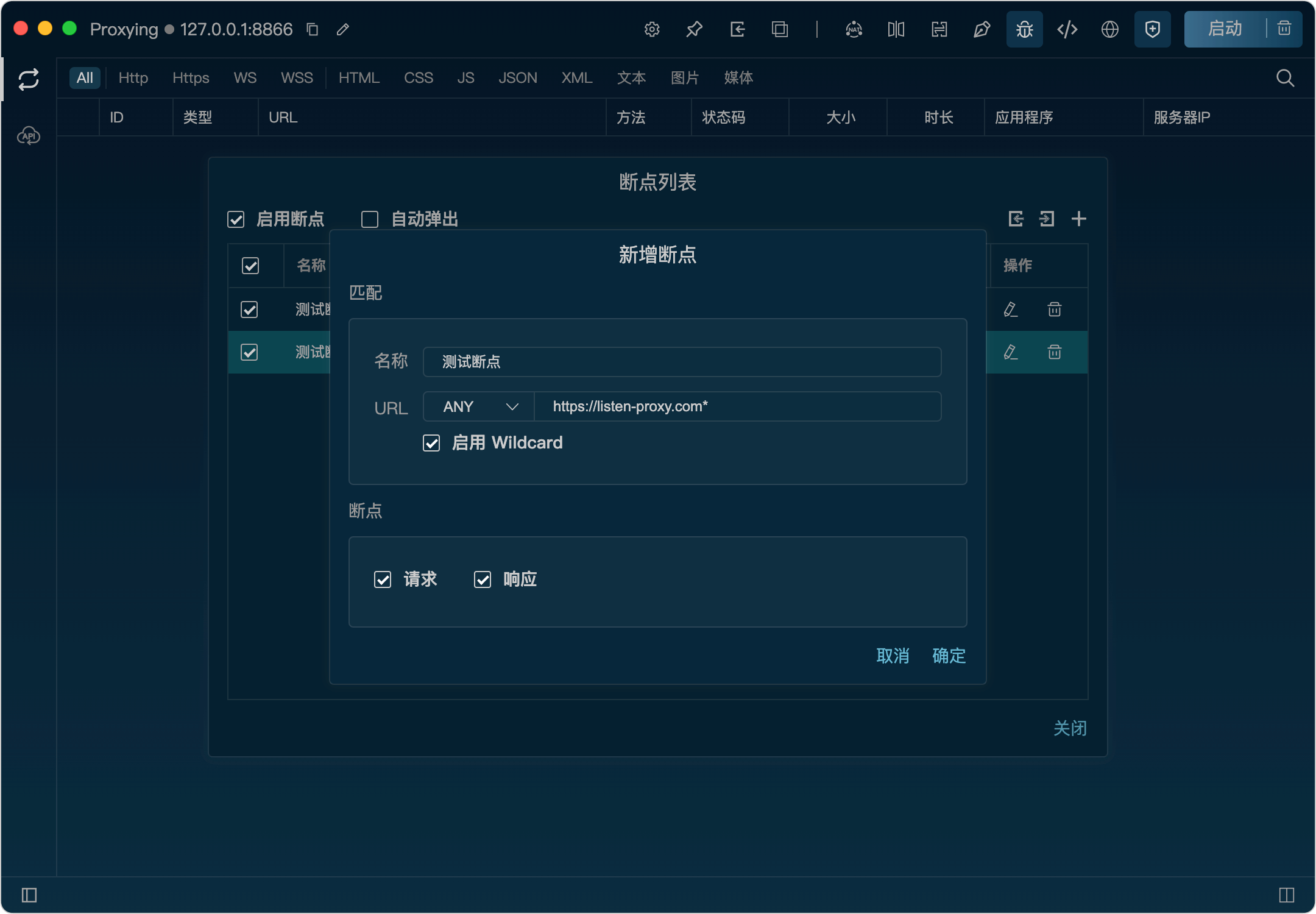Click the shield plus icon

[x=1152, y=29]
